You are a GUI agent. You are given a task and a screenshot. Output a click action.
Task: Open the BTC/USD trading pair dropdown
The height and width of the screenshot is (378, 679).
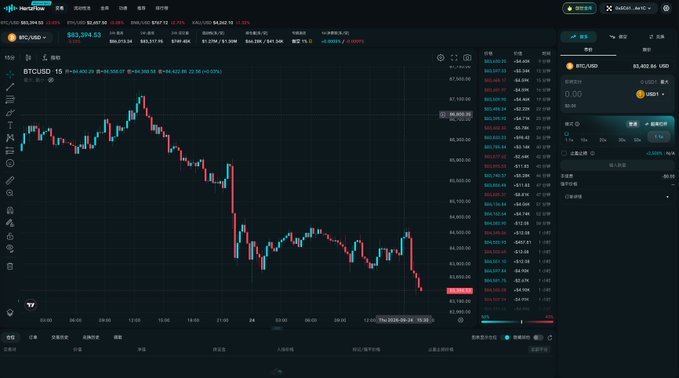click(27, 38)
